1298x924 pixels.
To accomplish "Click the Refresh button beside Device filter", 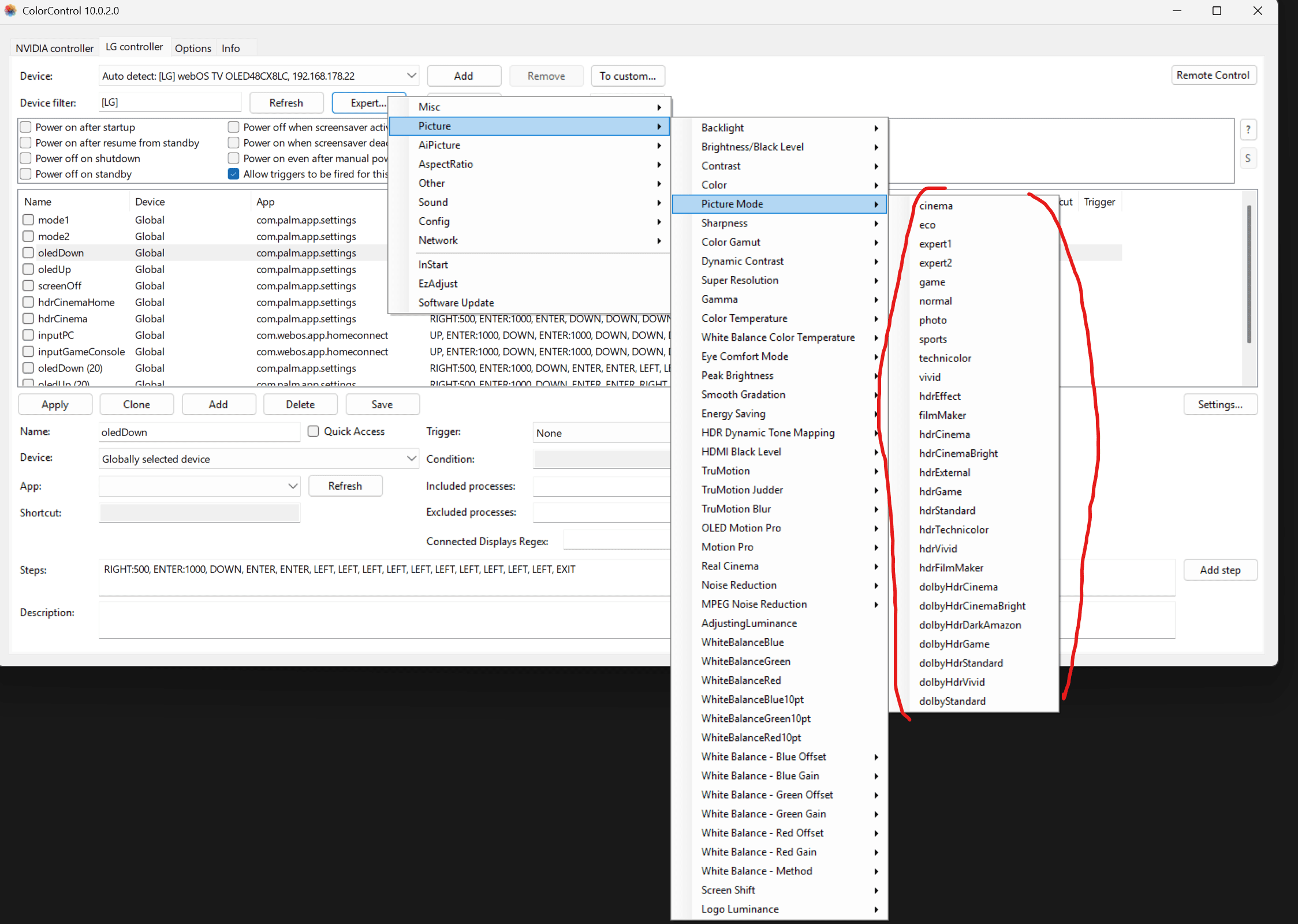I will click(286, 103).
